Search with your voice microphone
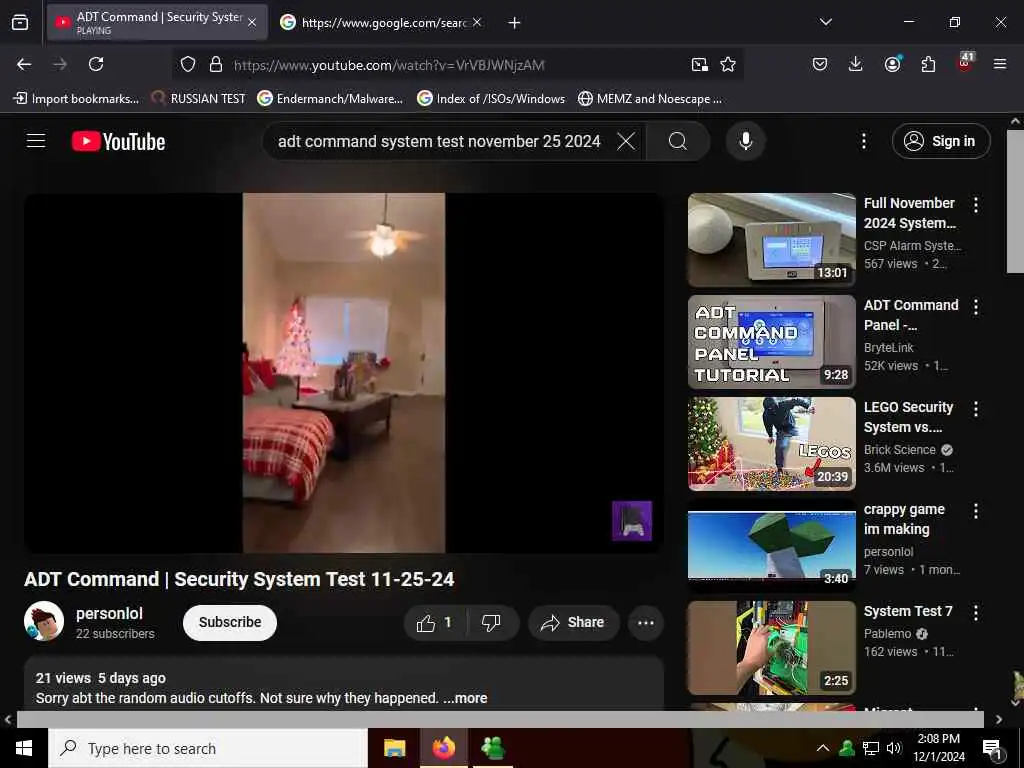Viewport: 1024px width, 768px height. (746, 141)
